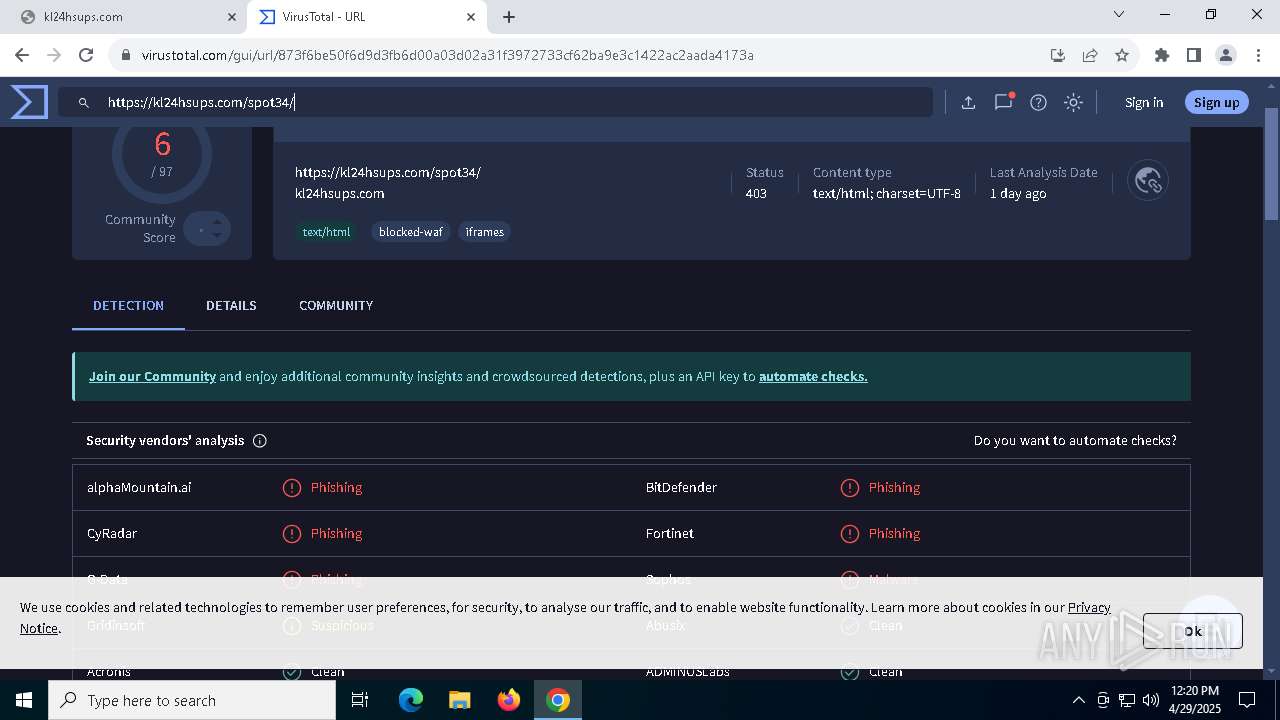This screenshot has height=720, width=1280.
Task: Click the Sign in link
Action: pyautogui.click(x=1144, y=103)
